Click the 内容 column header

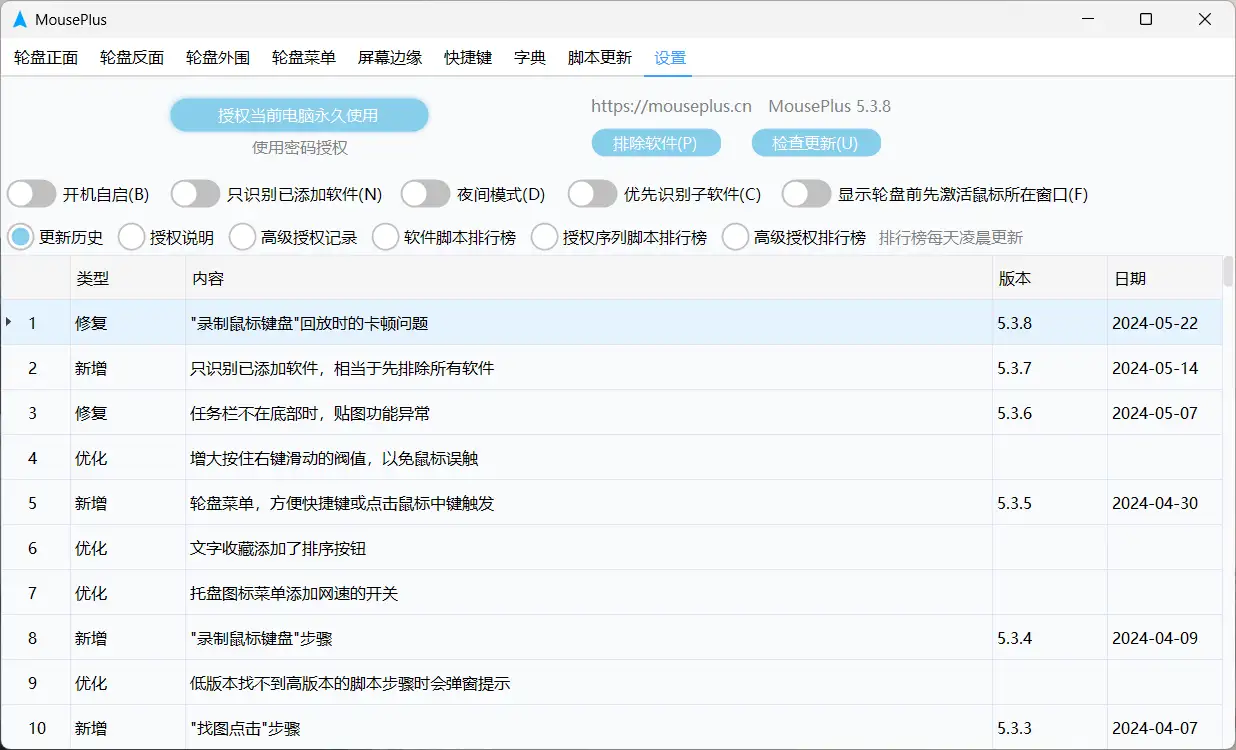pos(589,279)
